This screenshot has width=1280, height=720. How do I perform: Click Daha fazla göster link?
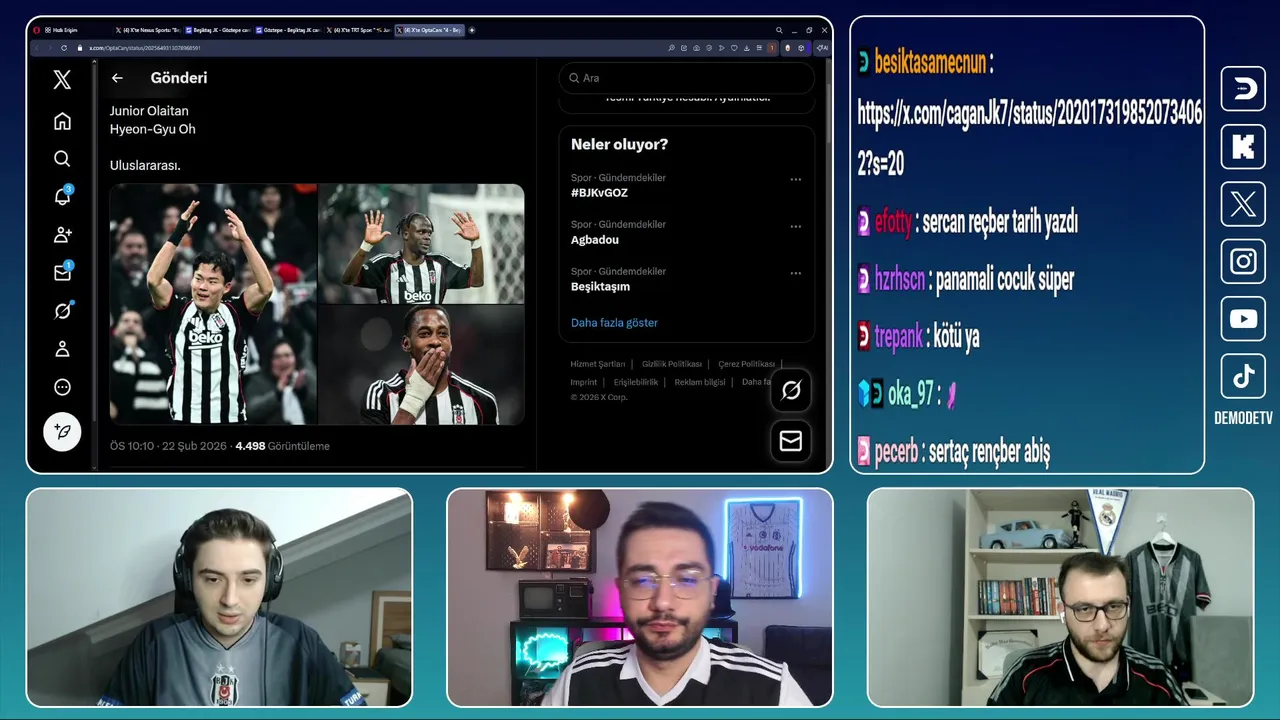click(614, 323)
